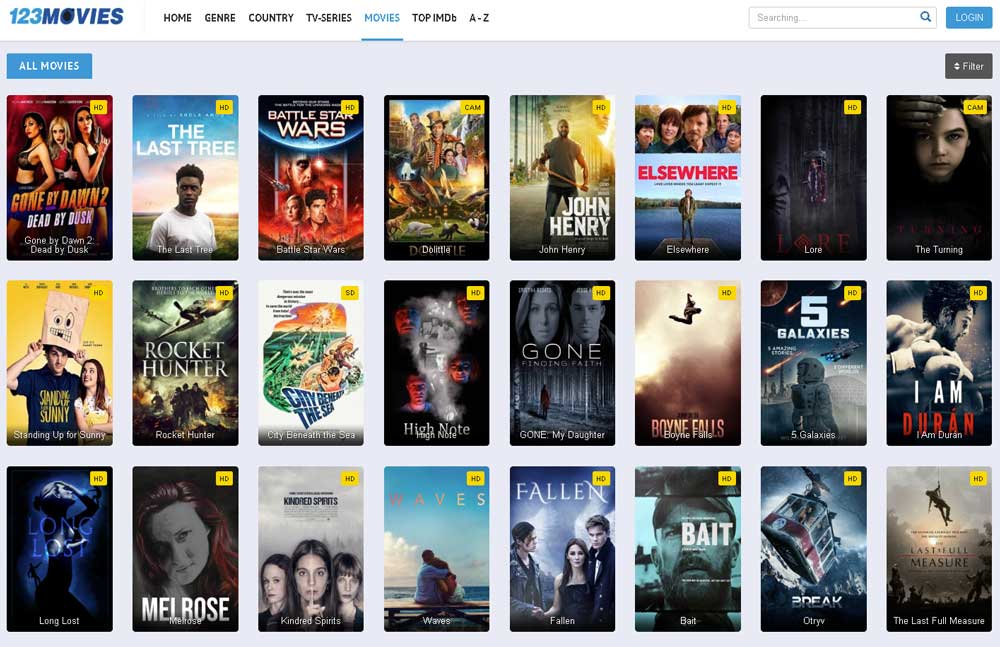Click the HD badge on Rocket Hunter
This screenshot has height=647, width=1000.
(x=224, y=293)
